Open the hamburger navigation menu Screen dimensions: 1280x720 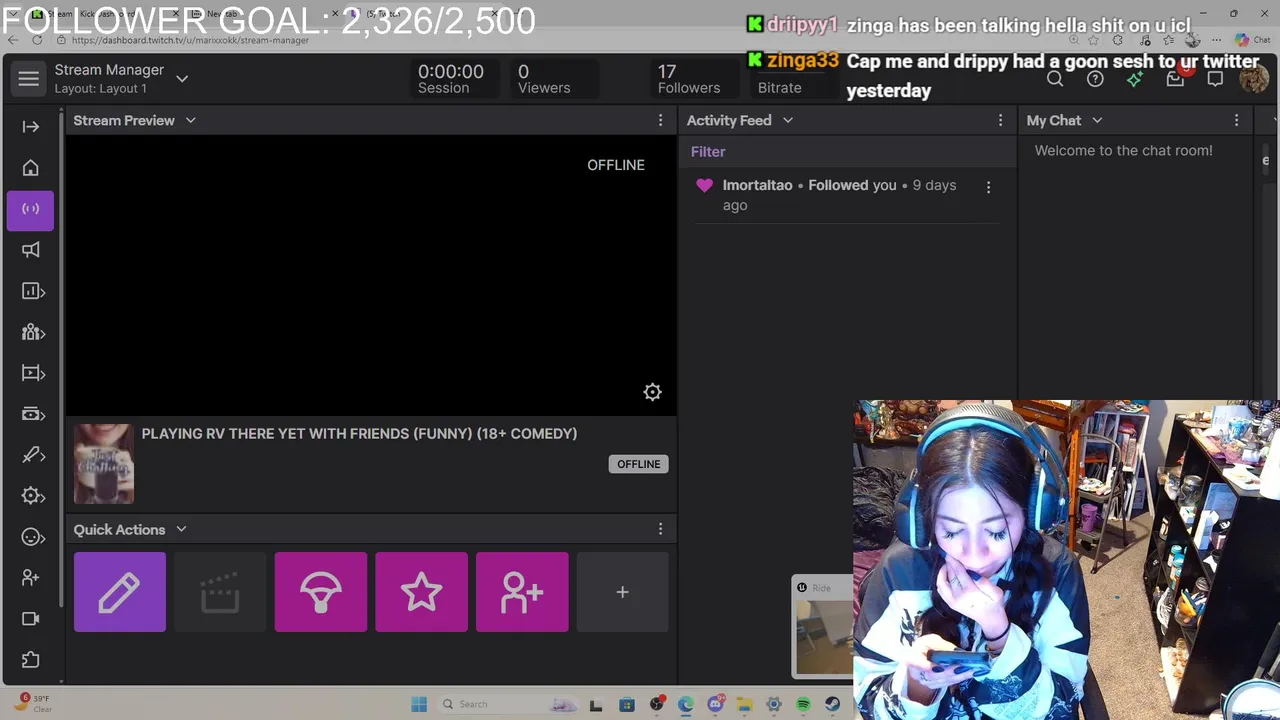29,79
